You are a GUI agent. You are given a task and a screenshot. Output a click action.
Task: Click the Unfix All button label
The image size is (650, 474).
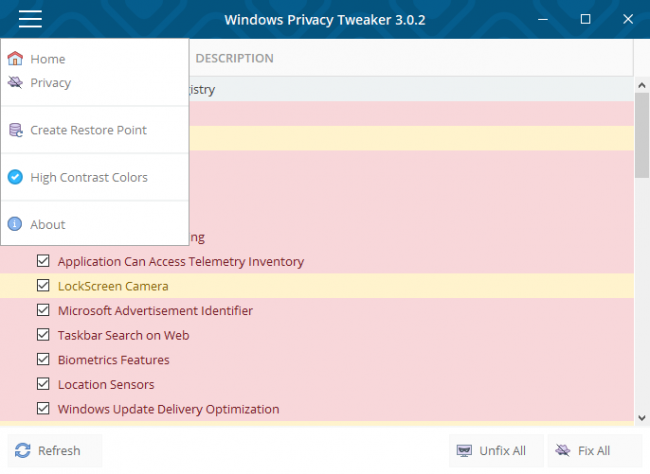coord(502,450)
